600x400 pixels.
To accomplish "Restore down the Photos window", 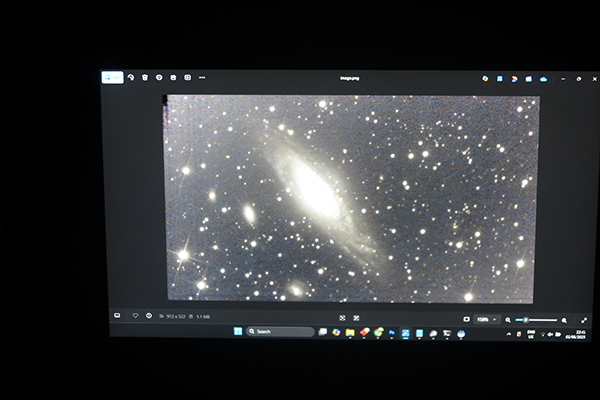I will pyautogui.click(x=579, y=79).
